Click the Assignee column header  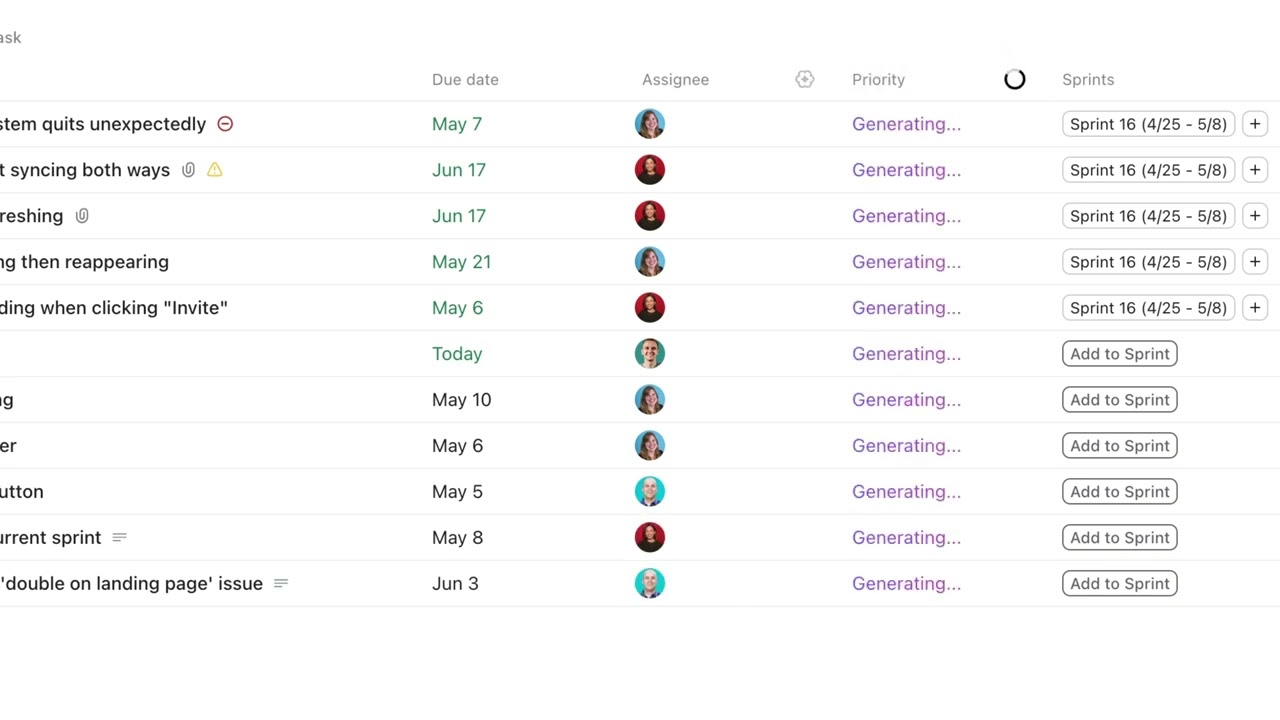pyautogui.click(x=675, y=79)
